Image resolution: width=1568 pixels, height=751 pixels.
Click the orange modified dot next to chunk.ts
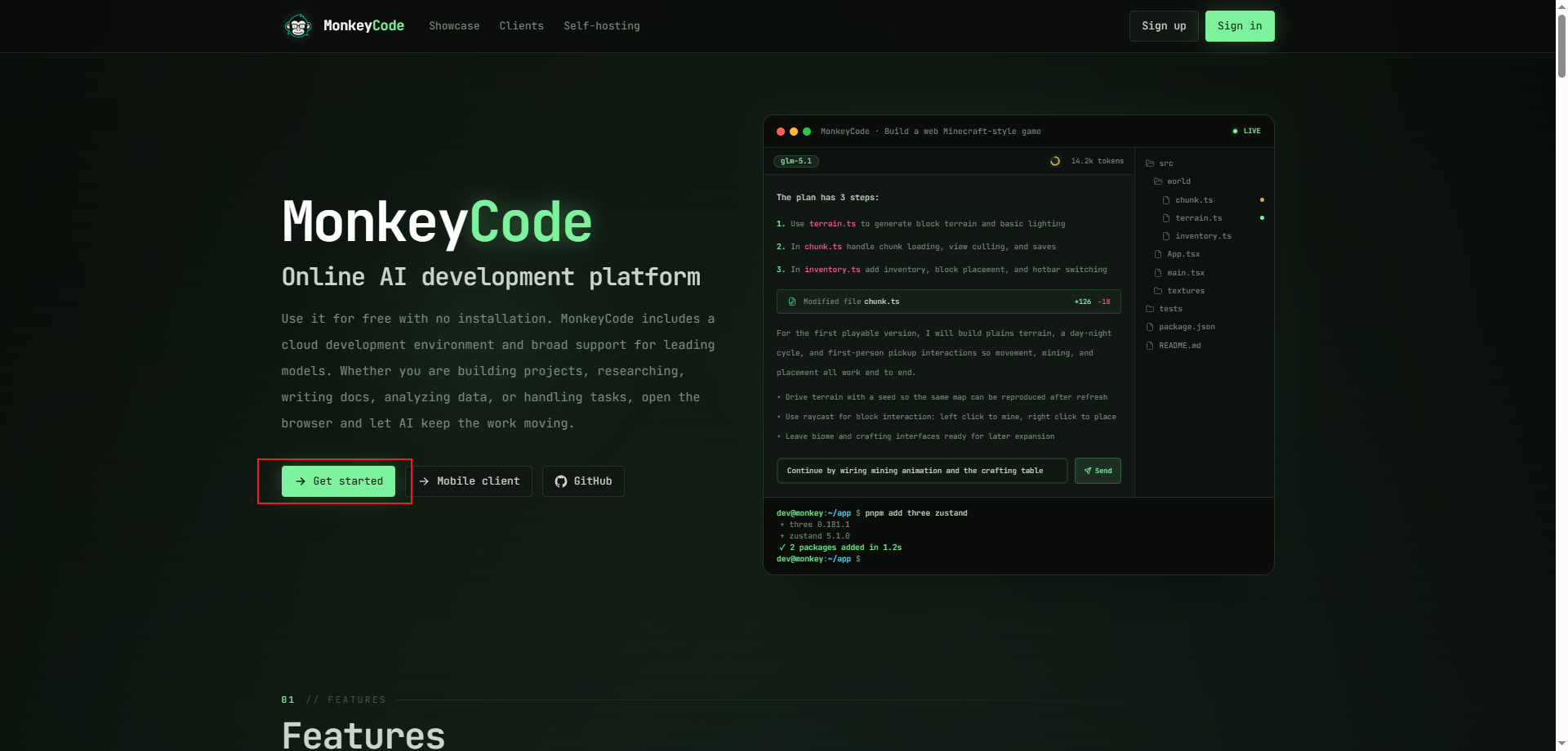coord(1262,200)
